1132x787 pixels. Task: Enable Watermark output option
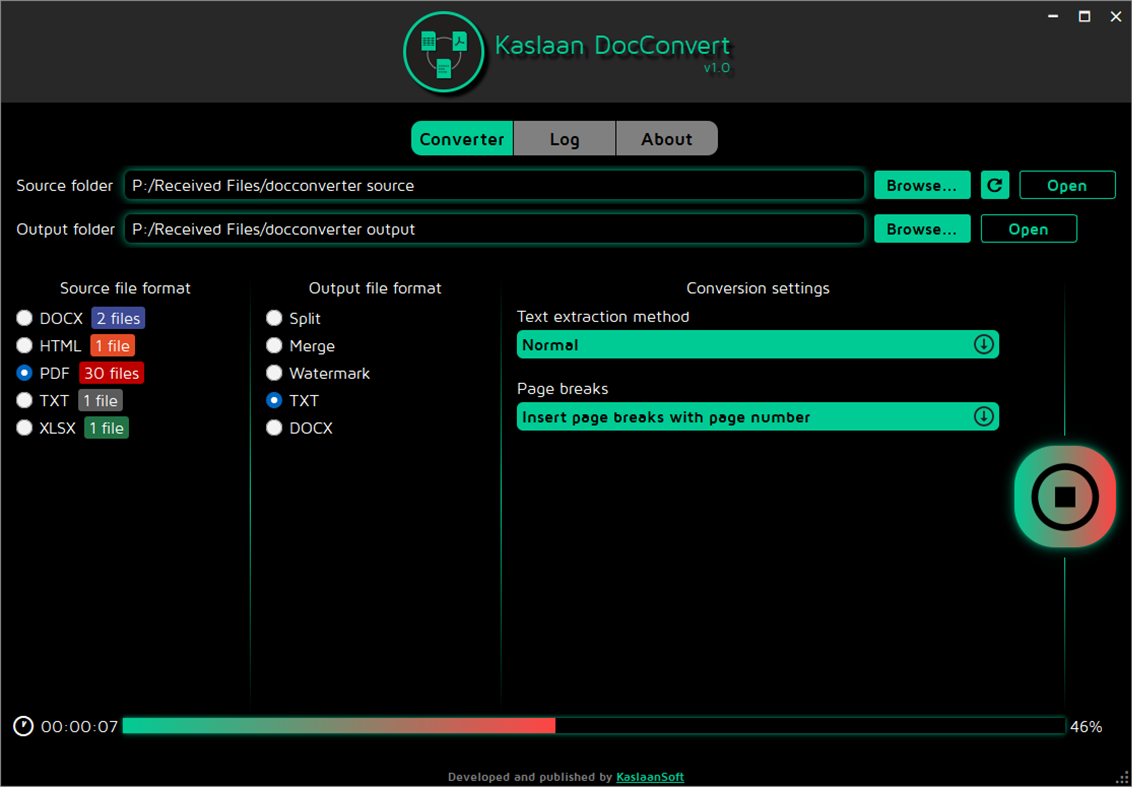coord(274,373)
